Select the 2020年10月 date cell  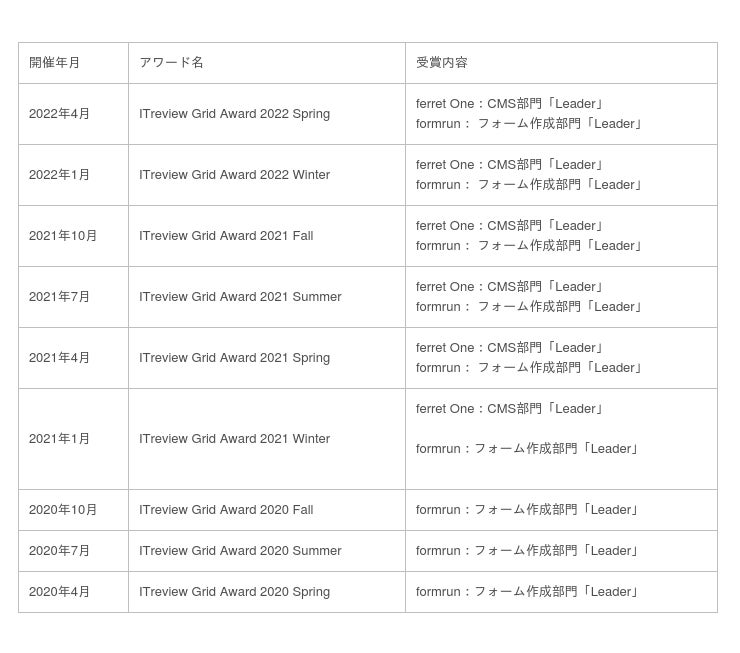click(x=63, y=510)
